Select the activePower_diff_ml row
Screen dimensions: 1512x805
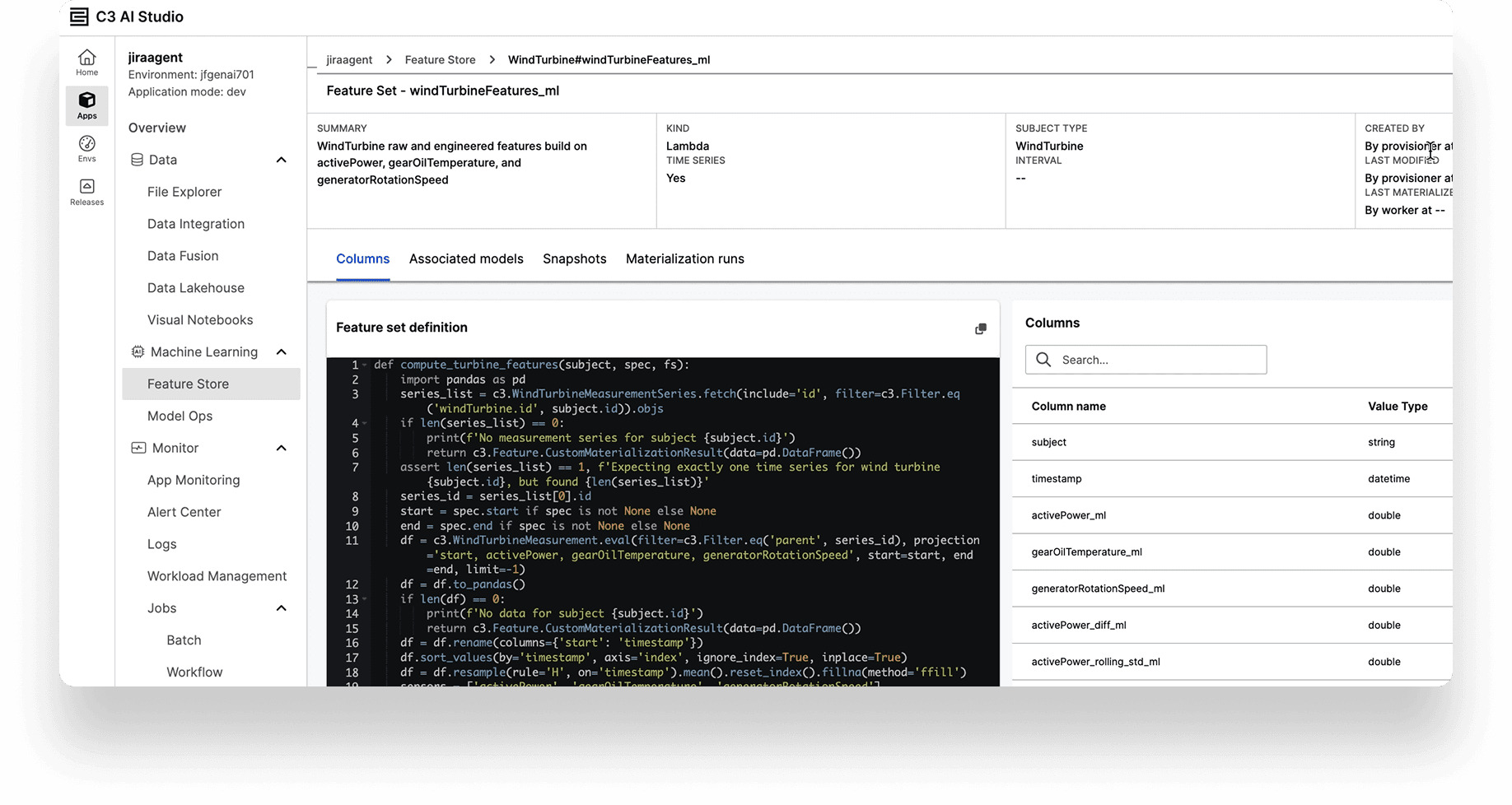[1232, 625]
